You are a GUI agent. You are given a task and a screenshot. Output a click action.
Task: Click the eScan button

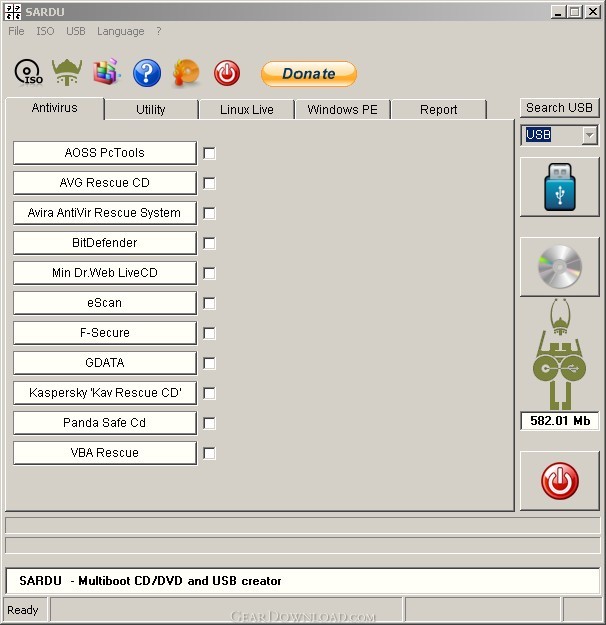pos(105,303)
